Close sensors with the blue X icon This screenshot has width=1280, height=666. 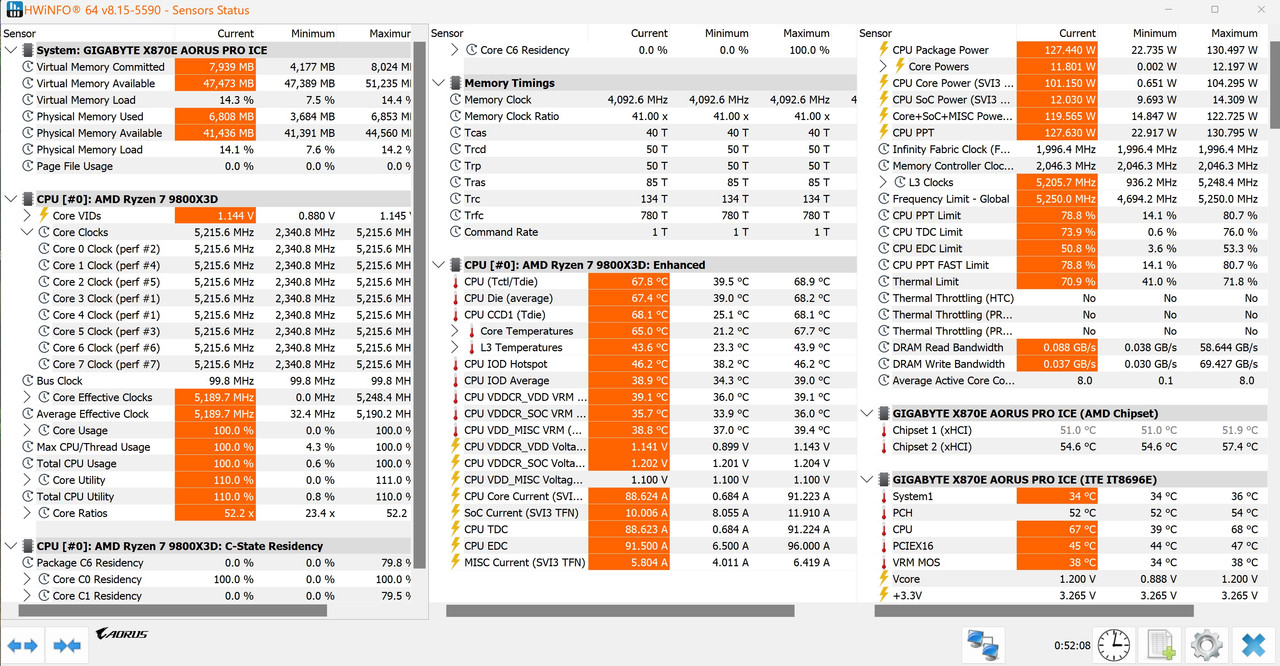1253,645
